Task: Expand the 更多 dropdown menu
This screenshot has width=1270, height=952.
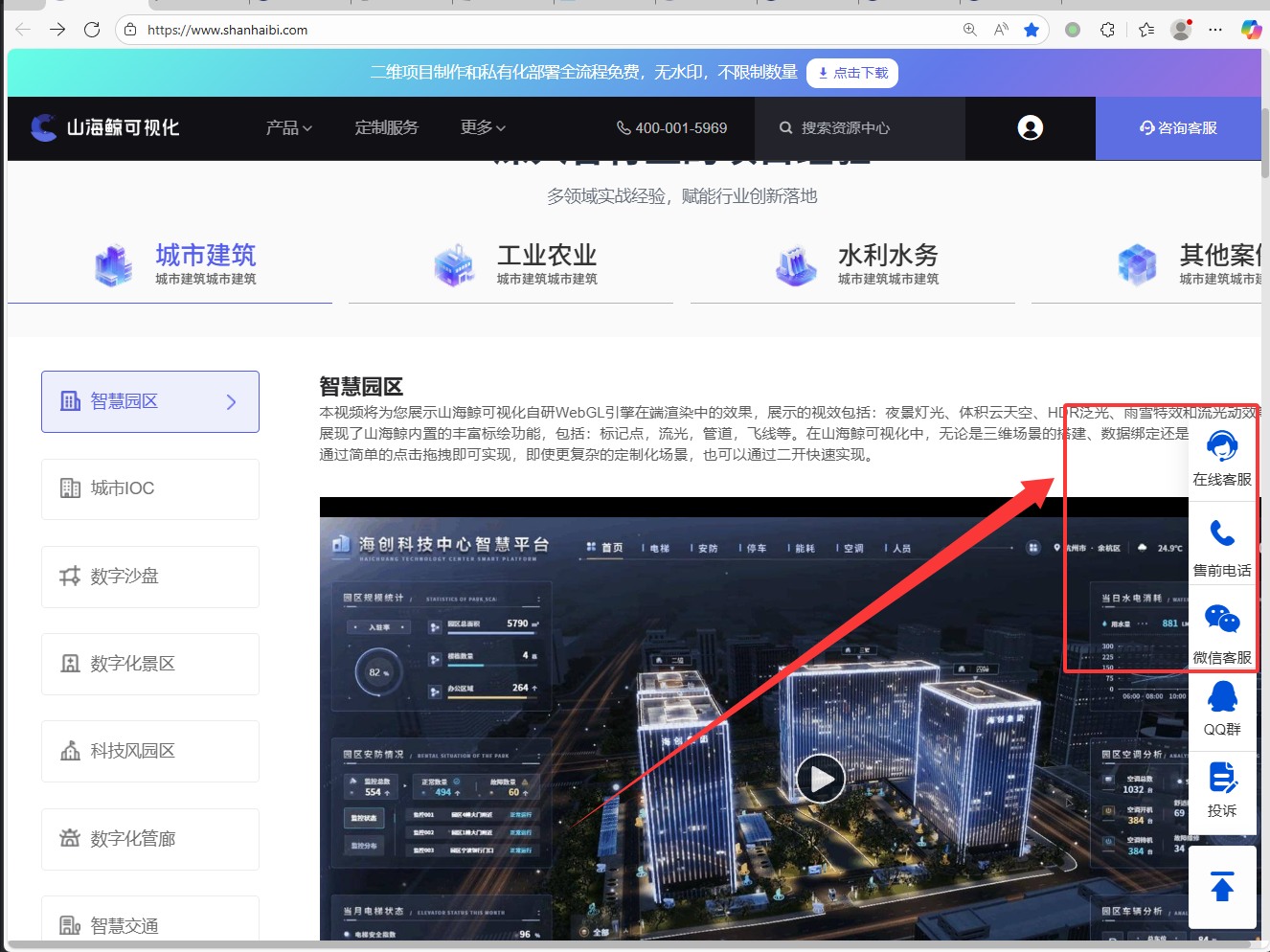Action: coord(483,127)
